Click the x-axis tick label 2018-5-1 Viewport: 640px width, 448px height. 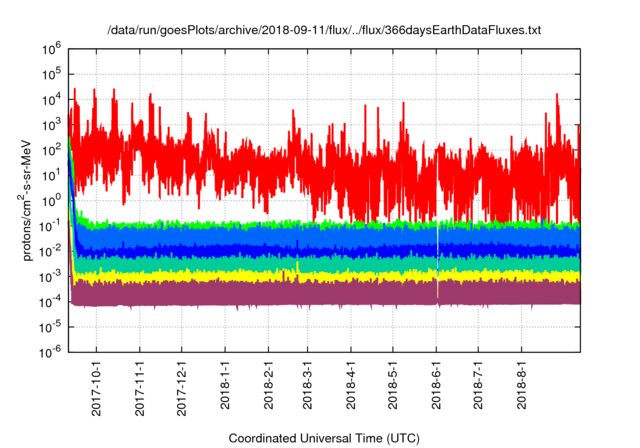(393, 384)
